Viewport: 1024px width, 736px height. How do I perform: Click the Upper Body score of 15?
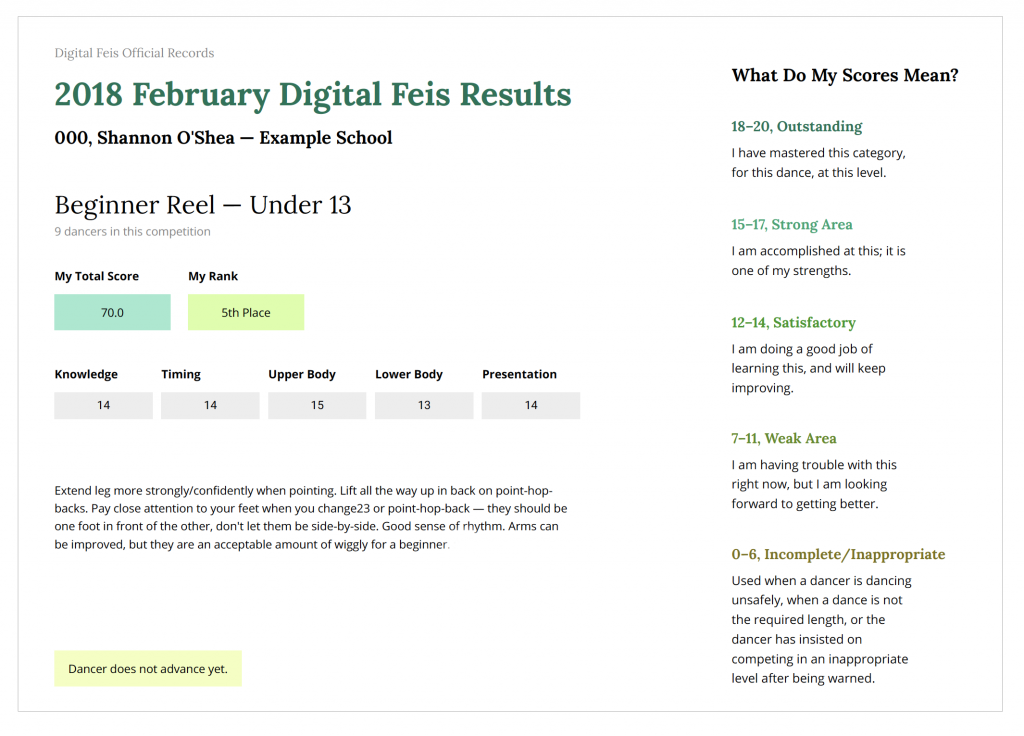tap(317, 405)
